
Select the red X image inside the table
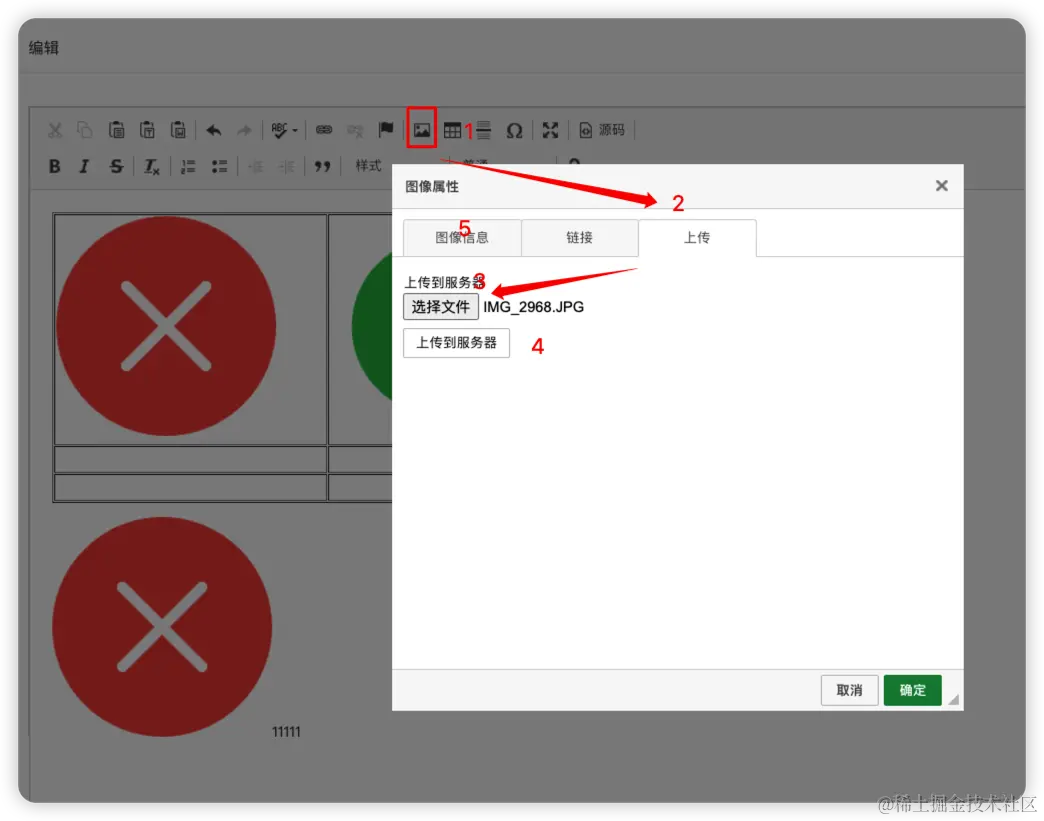(166, 326)
